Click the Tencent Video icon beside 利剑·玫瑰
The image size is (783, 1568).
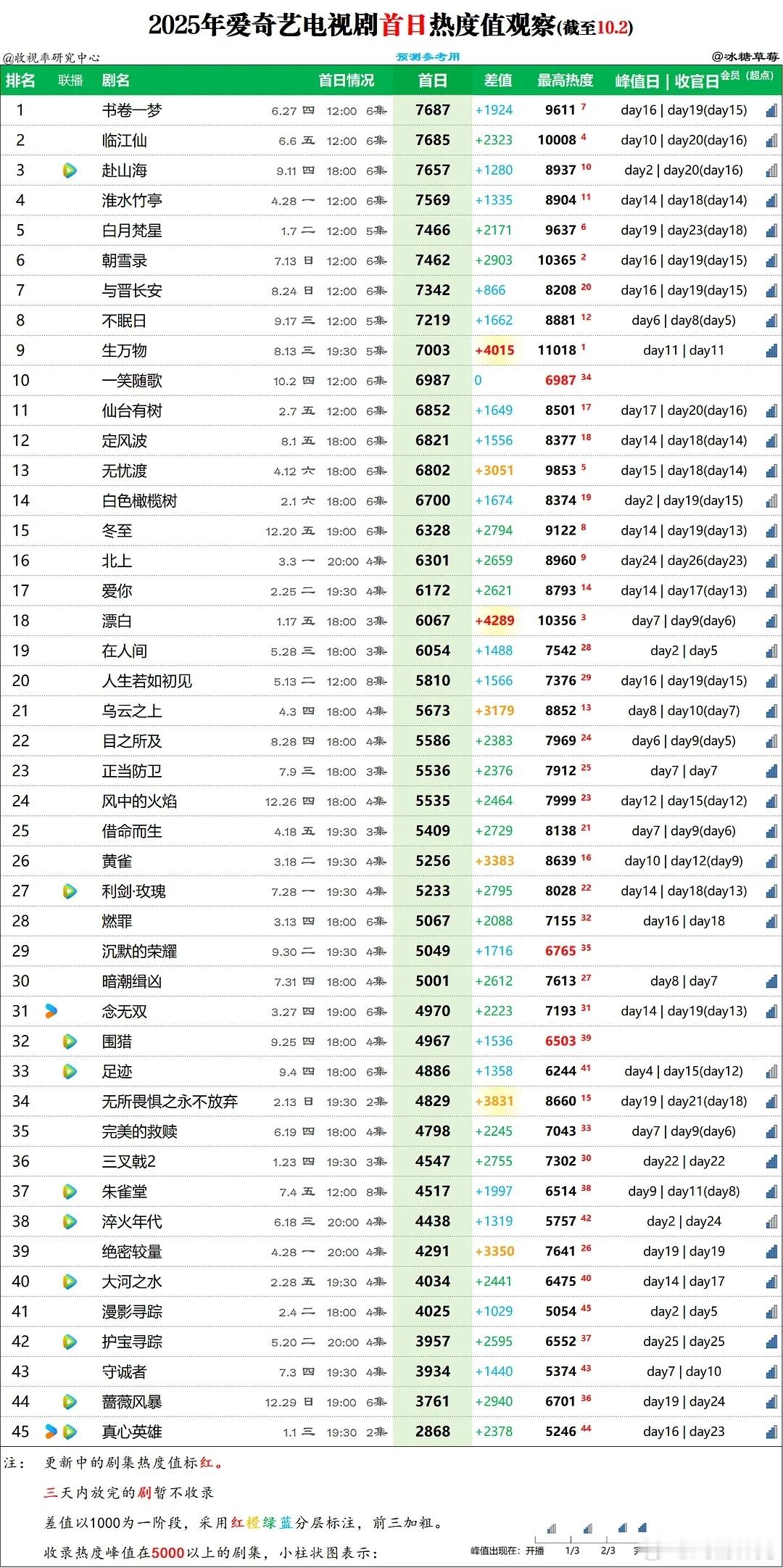[70, 891]
